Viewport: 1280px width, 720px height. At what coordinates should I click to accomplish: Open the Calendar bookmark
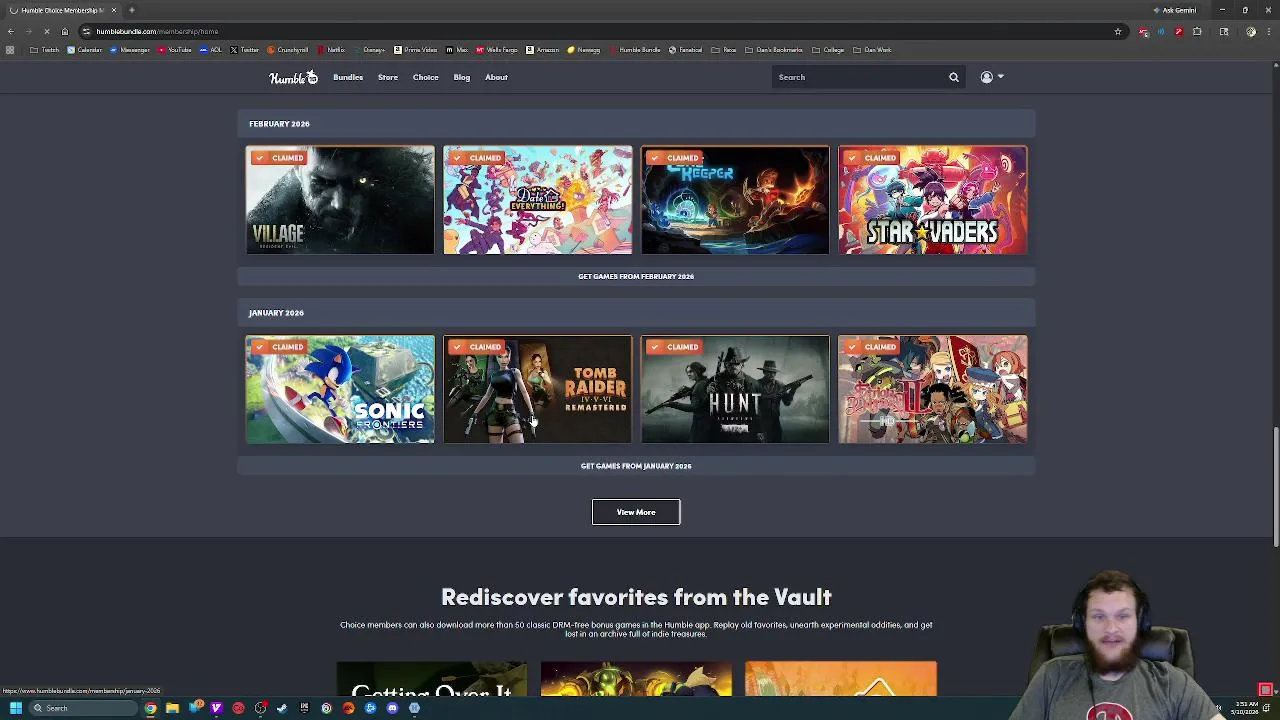[x=85, y=50]
